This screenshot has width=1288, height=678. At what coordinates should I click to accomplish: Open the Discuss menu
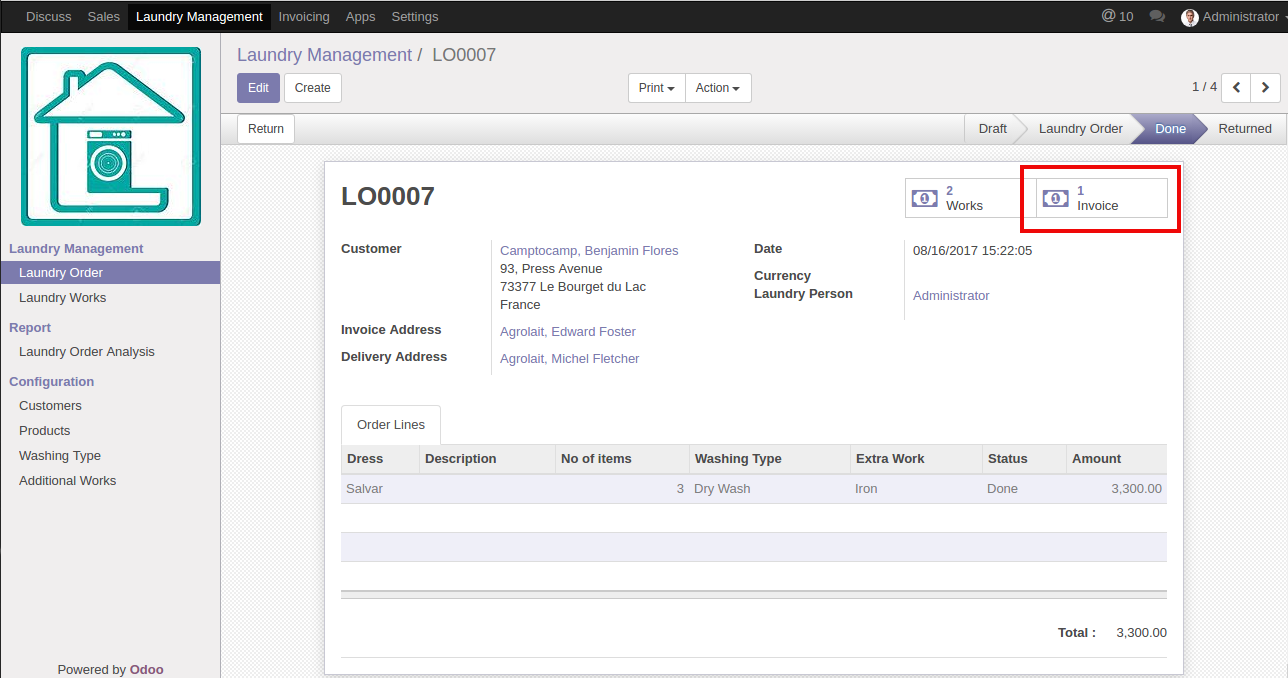49,16
